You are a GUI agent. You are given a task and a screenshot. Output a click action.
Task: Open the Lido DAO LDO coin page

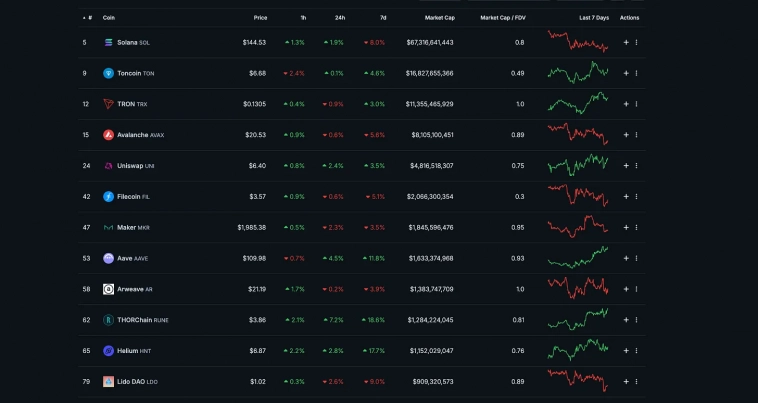(137, 382)
